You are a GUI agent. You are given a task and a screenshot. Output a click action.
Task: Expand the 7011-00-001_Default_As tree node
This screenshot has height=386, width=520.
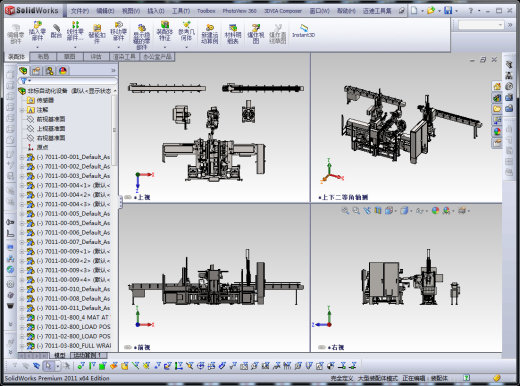tap(22, 157)
